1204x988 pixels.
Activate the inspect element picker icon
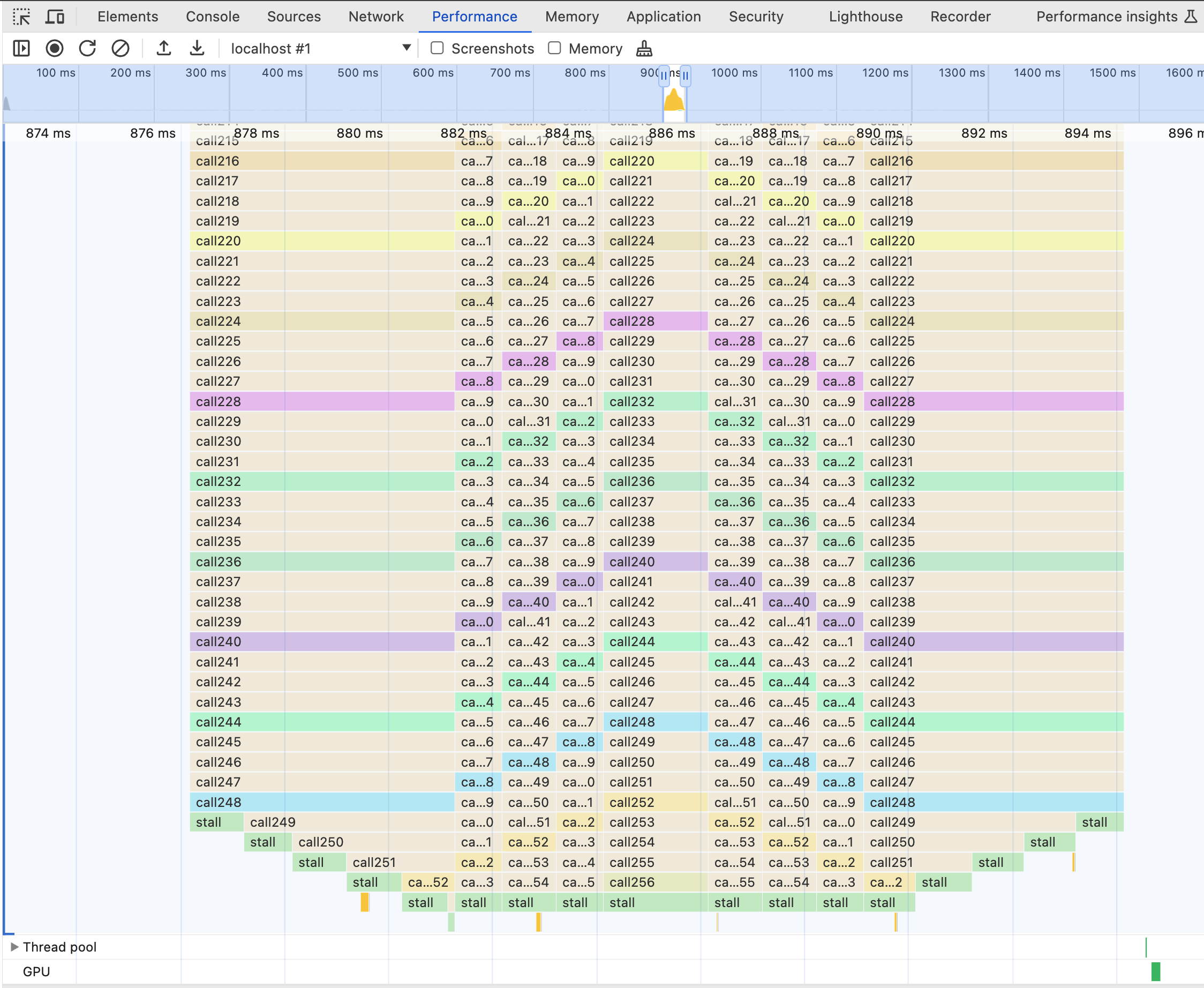coord(21,17)
